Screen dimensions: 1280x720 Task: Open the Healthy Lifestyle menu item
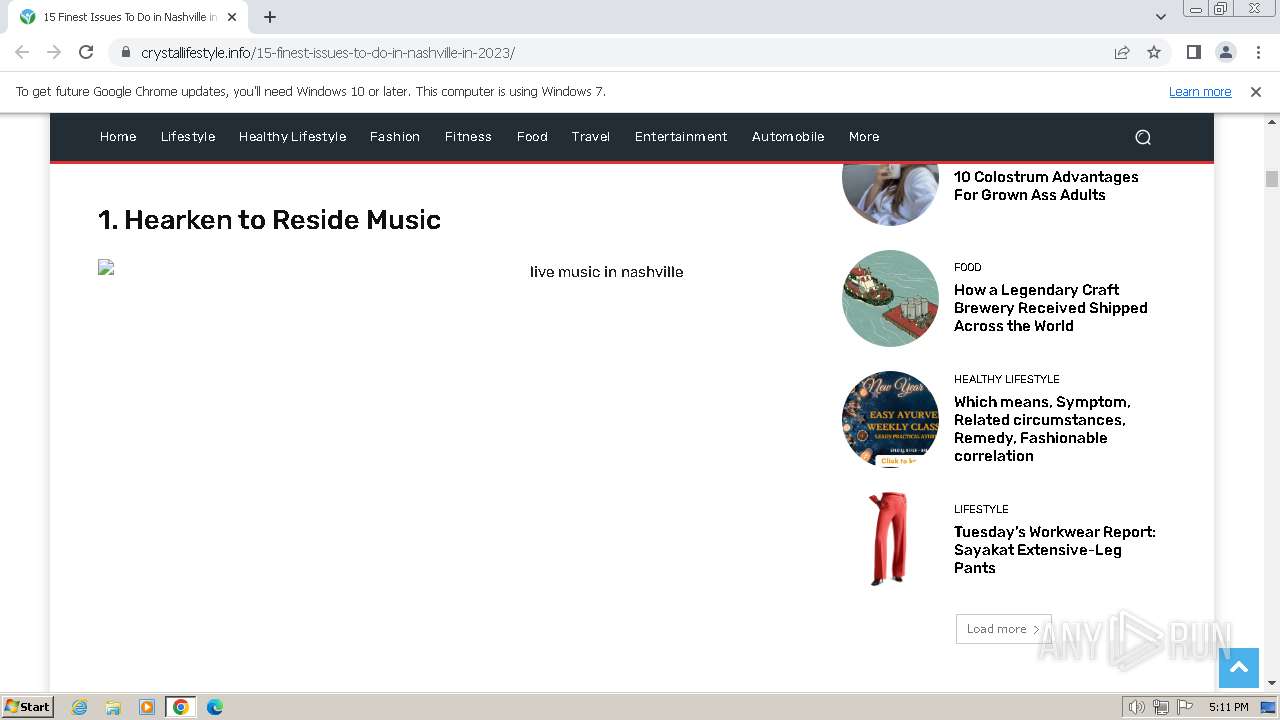point(292,137)
